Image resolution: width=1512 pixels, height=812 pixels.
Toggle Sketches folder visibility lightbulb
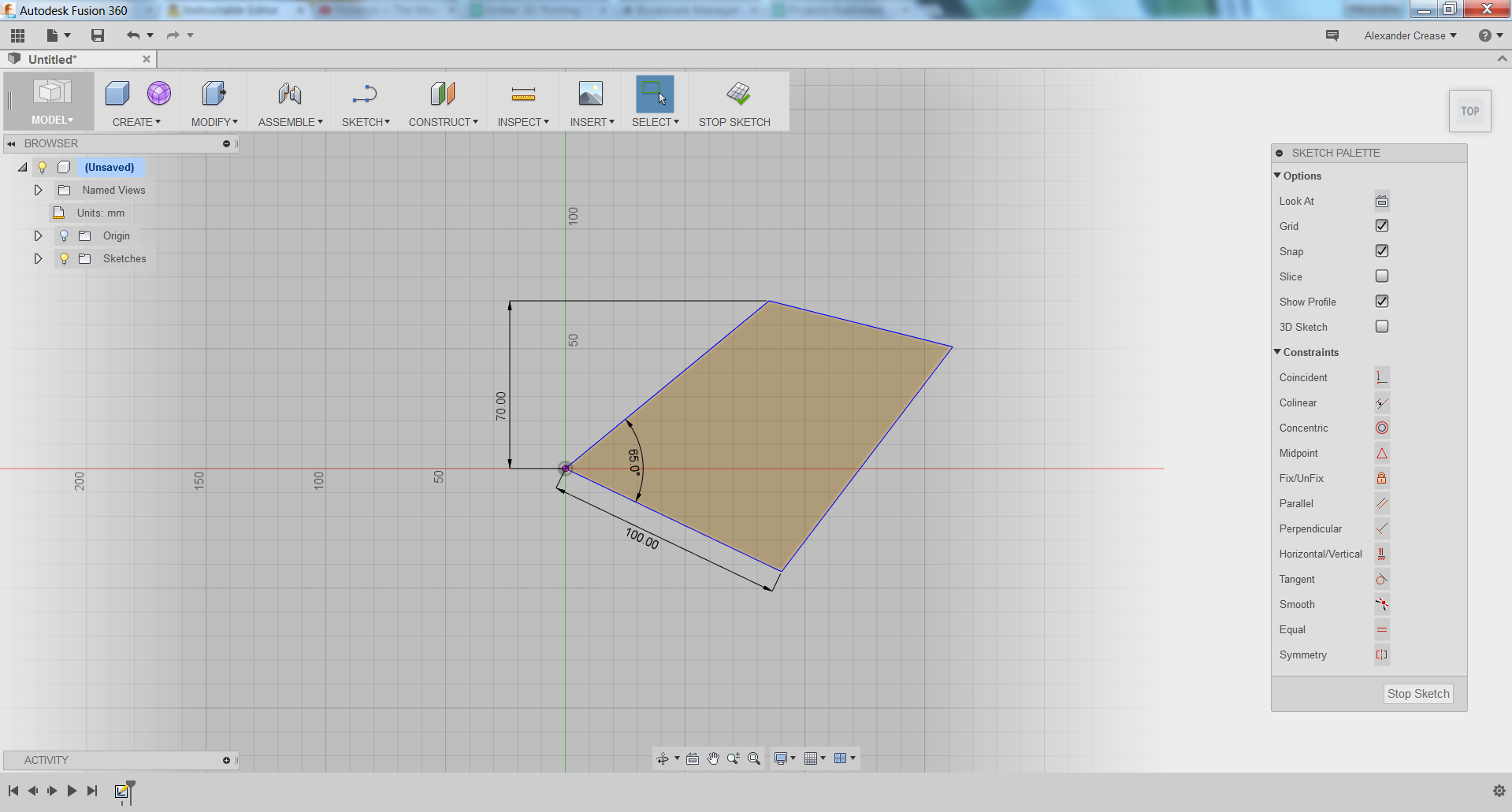click(65, 258)
